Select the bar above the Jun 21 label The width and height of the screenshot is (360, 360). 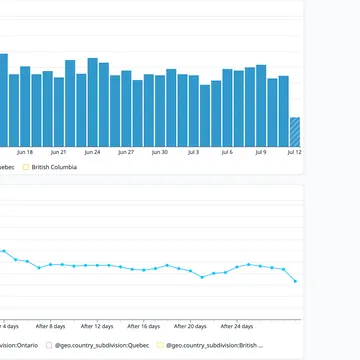pyautogui.click(x=59, y=112)
